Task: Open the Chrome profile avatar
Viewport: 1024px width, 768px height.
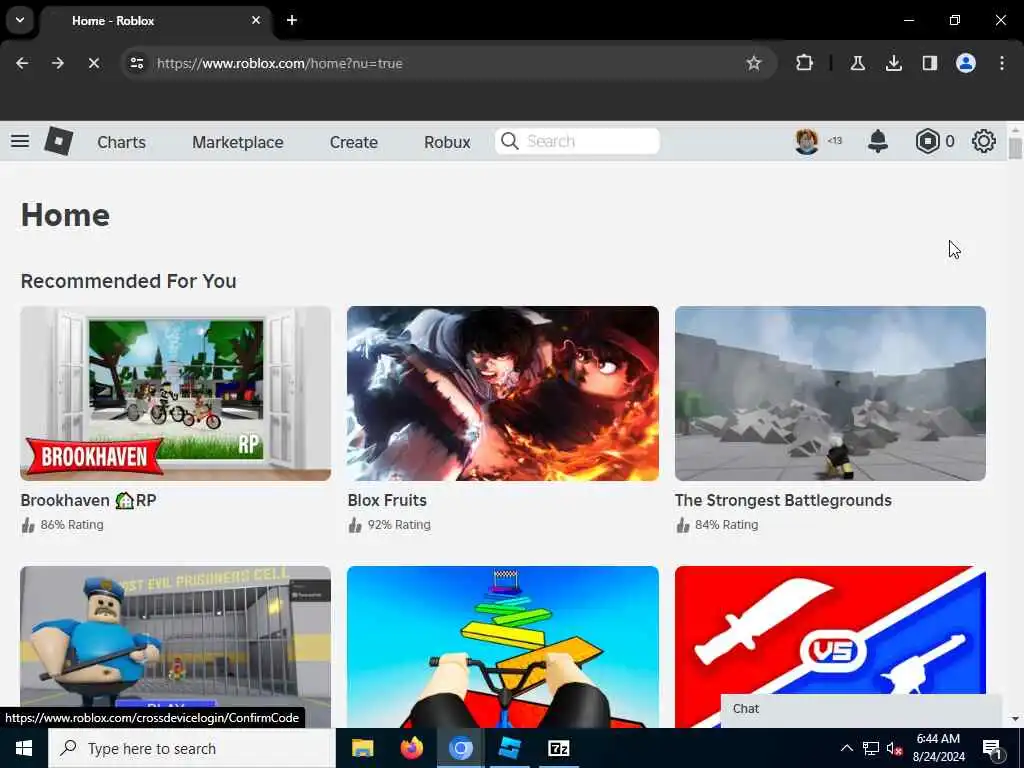Action: (x=966, y=63)
